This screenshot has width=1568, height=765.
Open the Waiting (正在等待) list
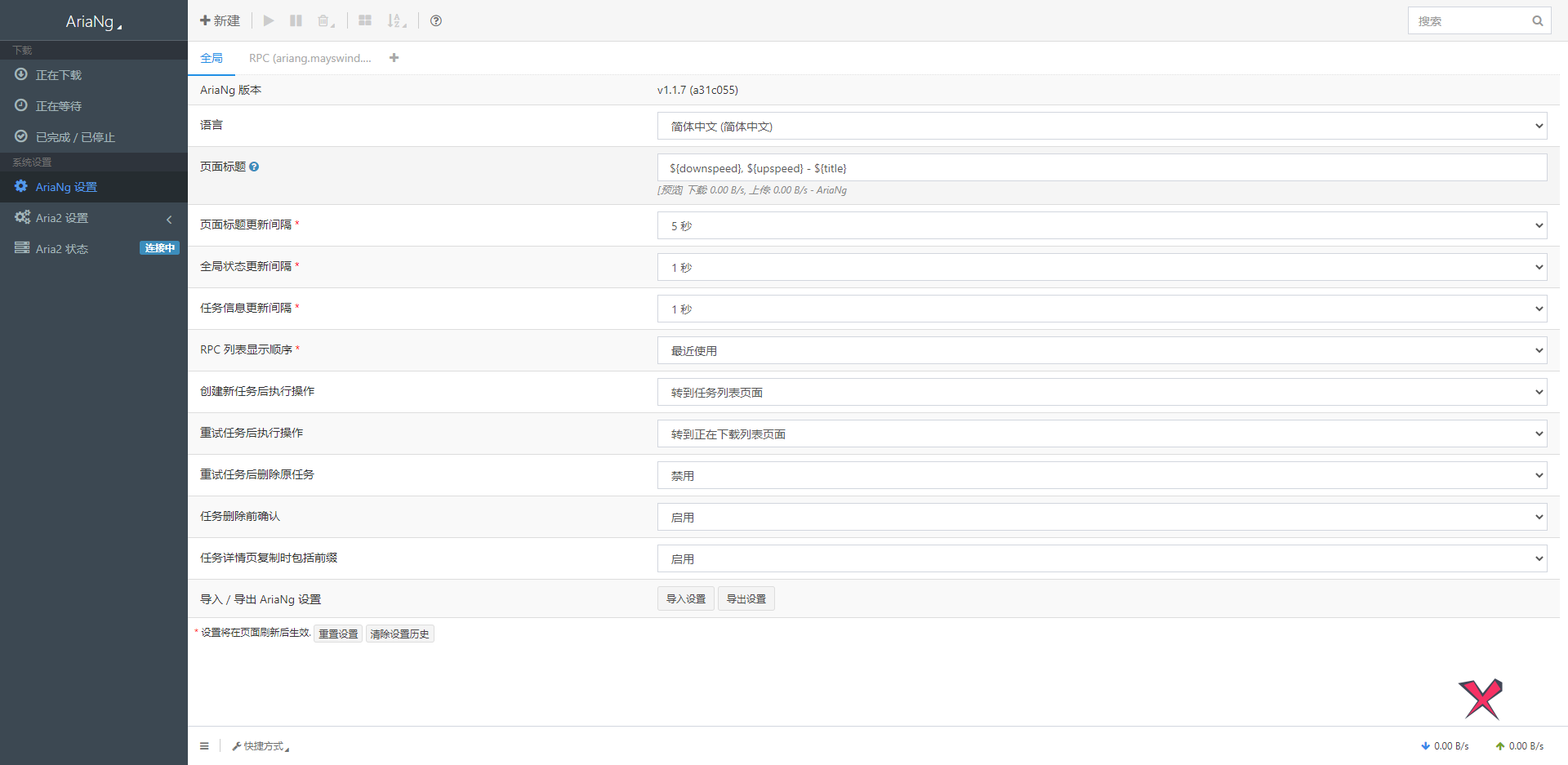coord(94,105)
